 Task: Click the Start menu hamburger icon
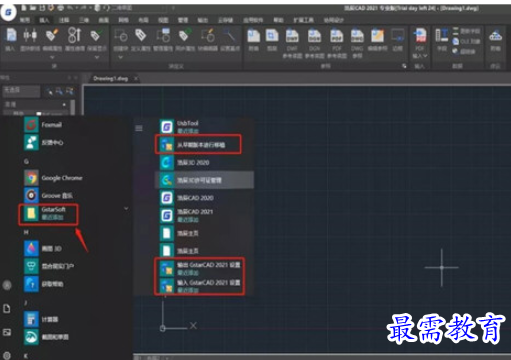[x=139, y=128]
